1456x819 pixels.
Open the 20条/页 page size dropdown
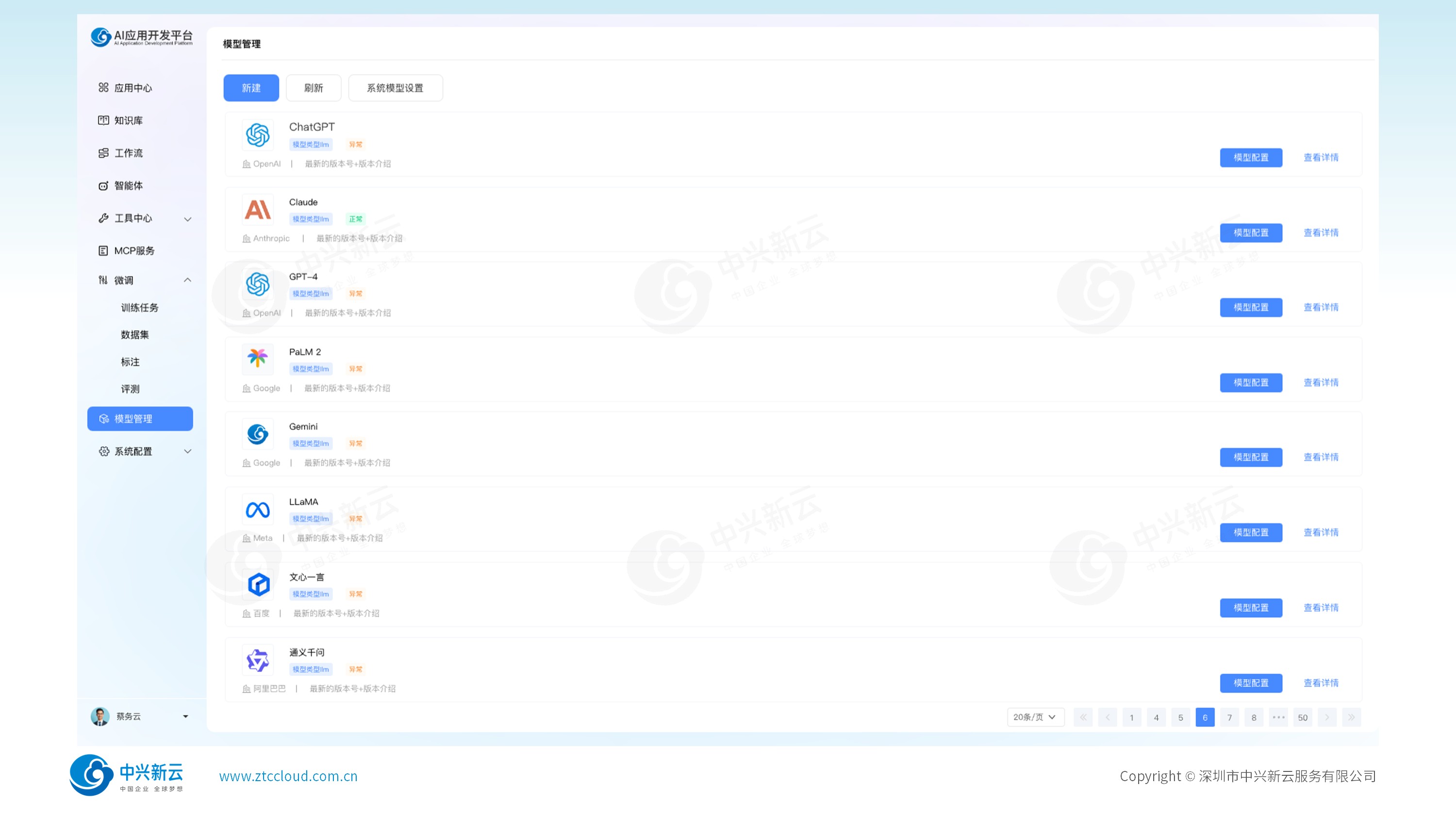click(1036, 717)
